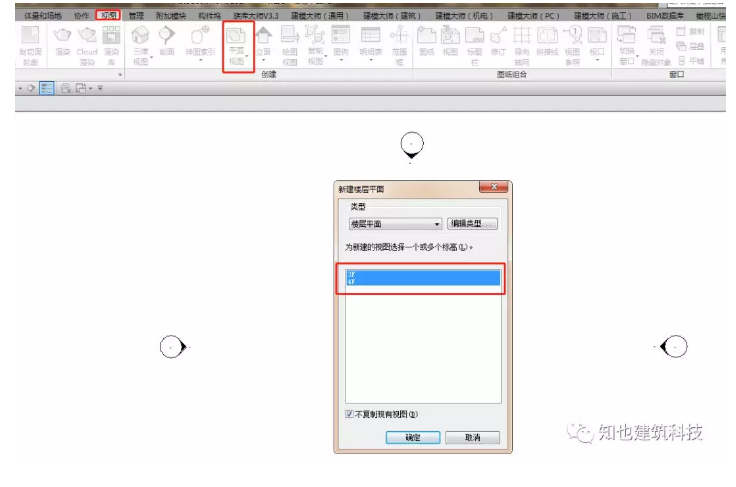Image resolution: width=736 pixels, height=487 pixels.
Task: Open the 建模大师（通用）tab
Action: [320, 15]
